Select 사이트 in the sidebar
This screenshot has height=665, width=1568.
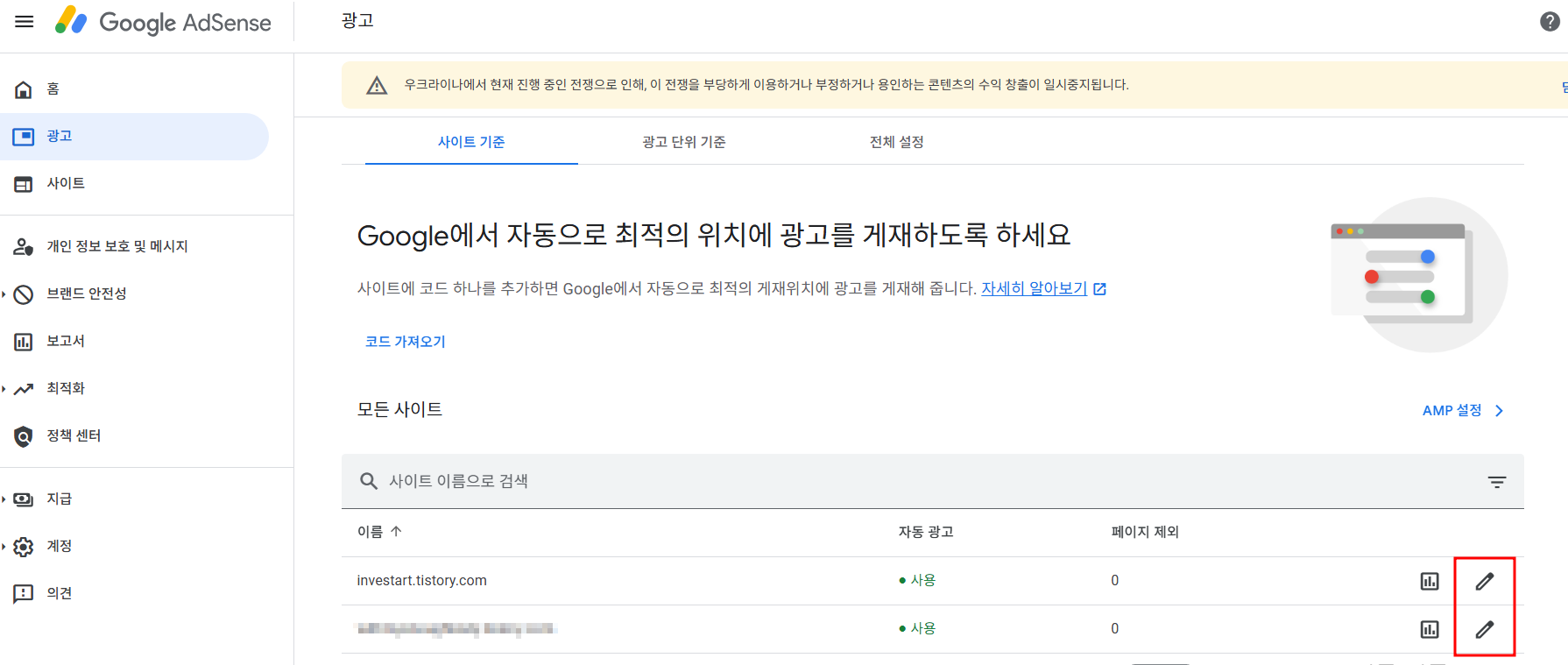134,184
